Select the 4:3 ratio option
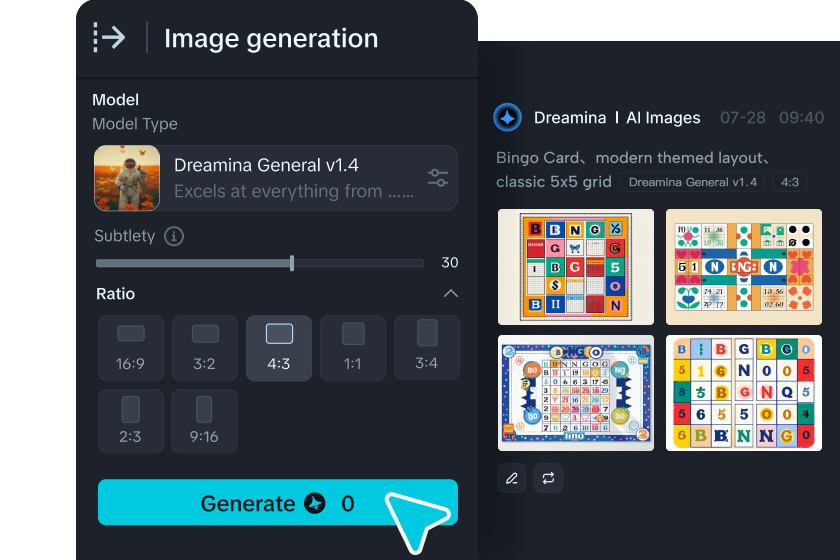This screenshot has width=840, height=560. coord(279,348)
